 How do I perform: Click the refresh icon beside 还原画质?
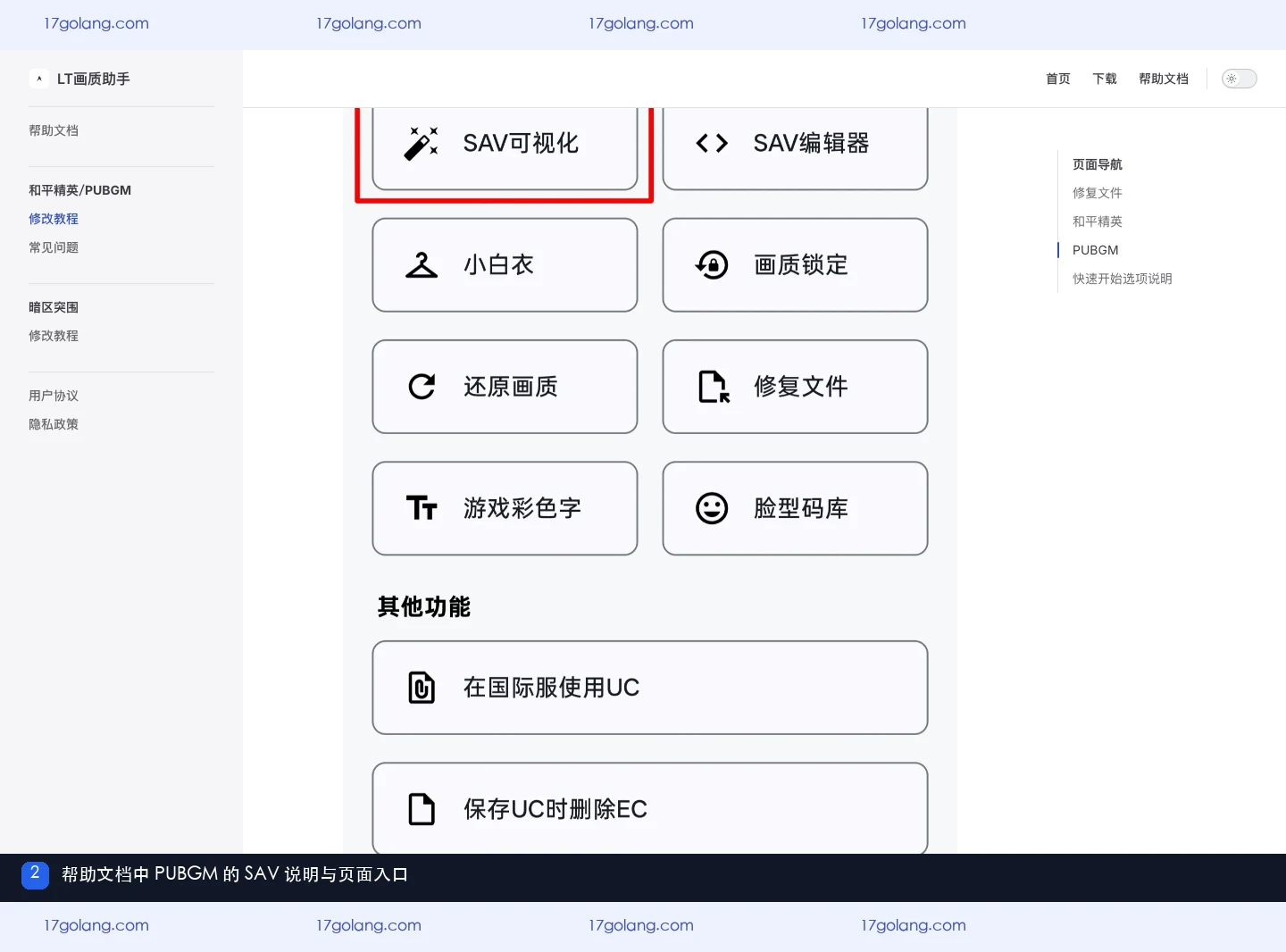(422, 387)
